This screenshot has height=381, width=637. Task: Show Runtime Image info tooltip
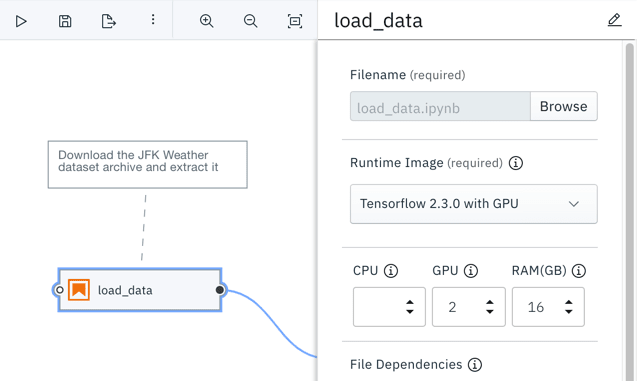516,163
